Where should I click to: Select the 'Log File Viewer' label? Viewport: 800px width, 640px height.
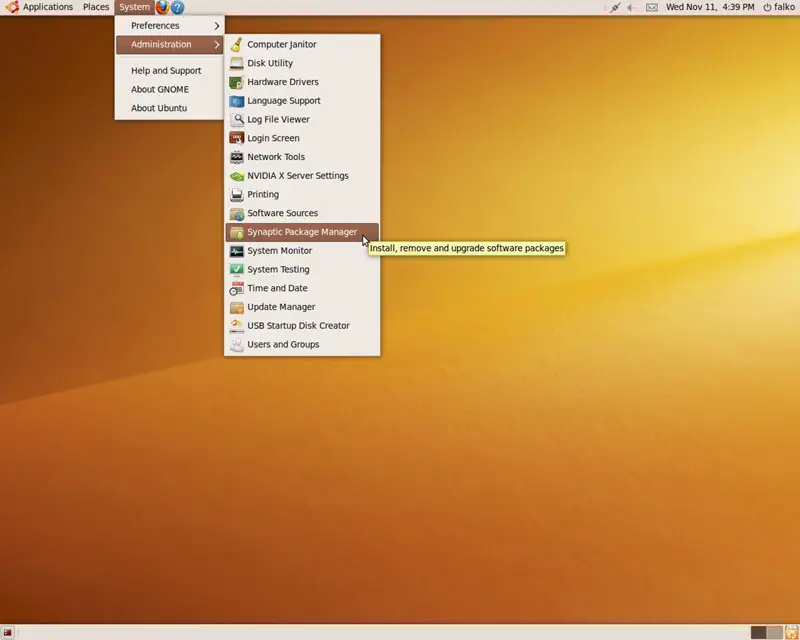[x=278, y=119]
